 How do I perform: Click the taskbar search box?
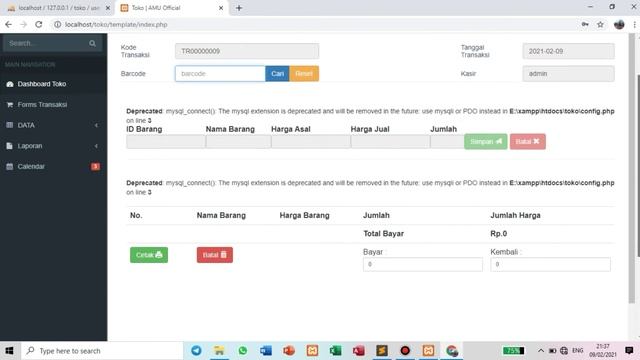tap(102, 351)
